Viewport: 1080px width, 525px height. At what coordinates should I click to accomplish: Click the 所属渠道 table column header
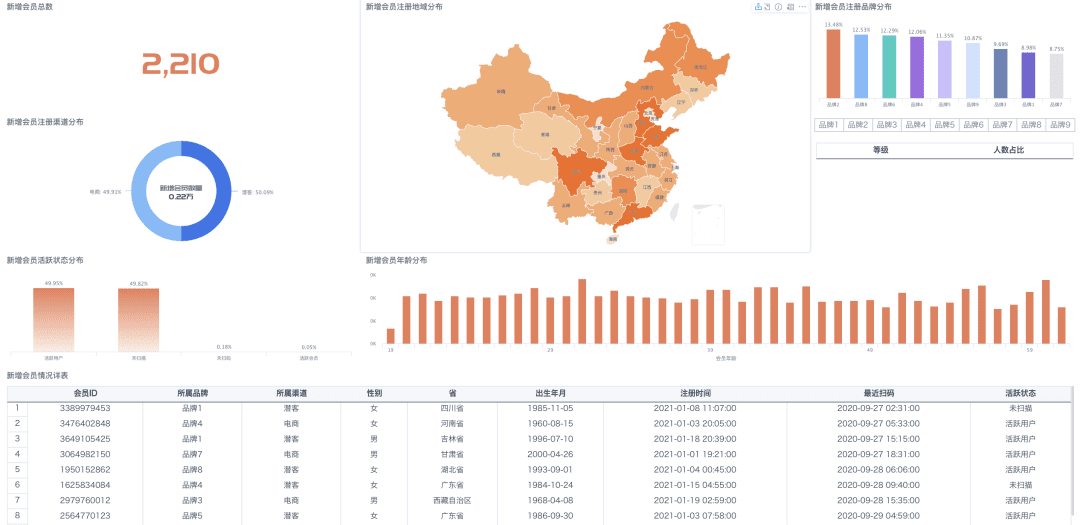tap(291, 393)
